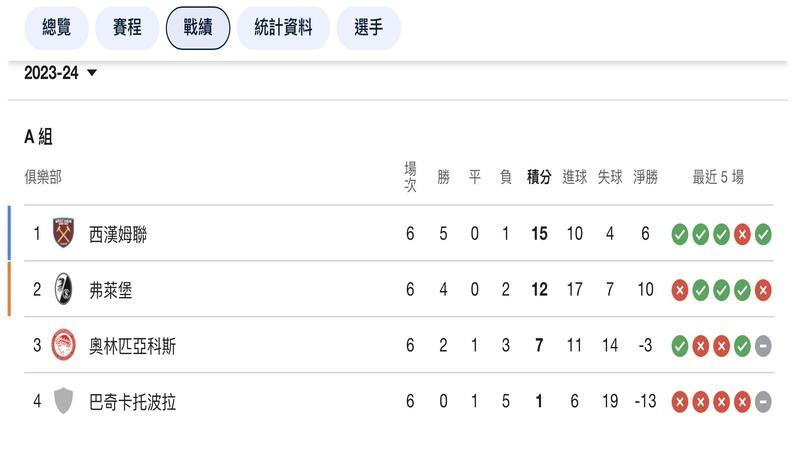This screenshot has height=450, width=800.
Task: Open the 巴奇卡托波拉 team link
Action: (x=132, y=402)
